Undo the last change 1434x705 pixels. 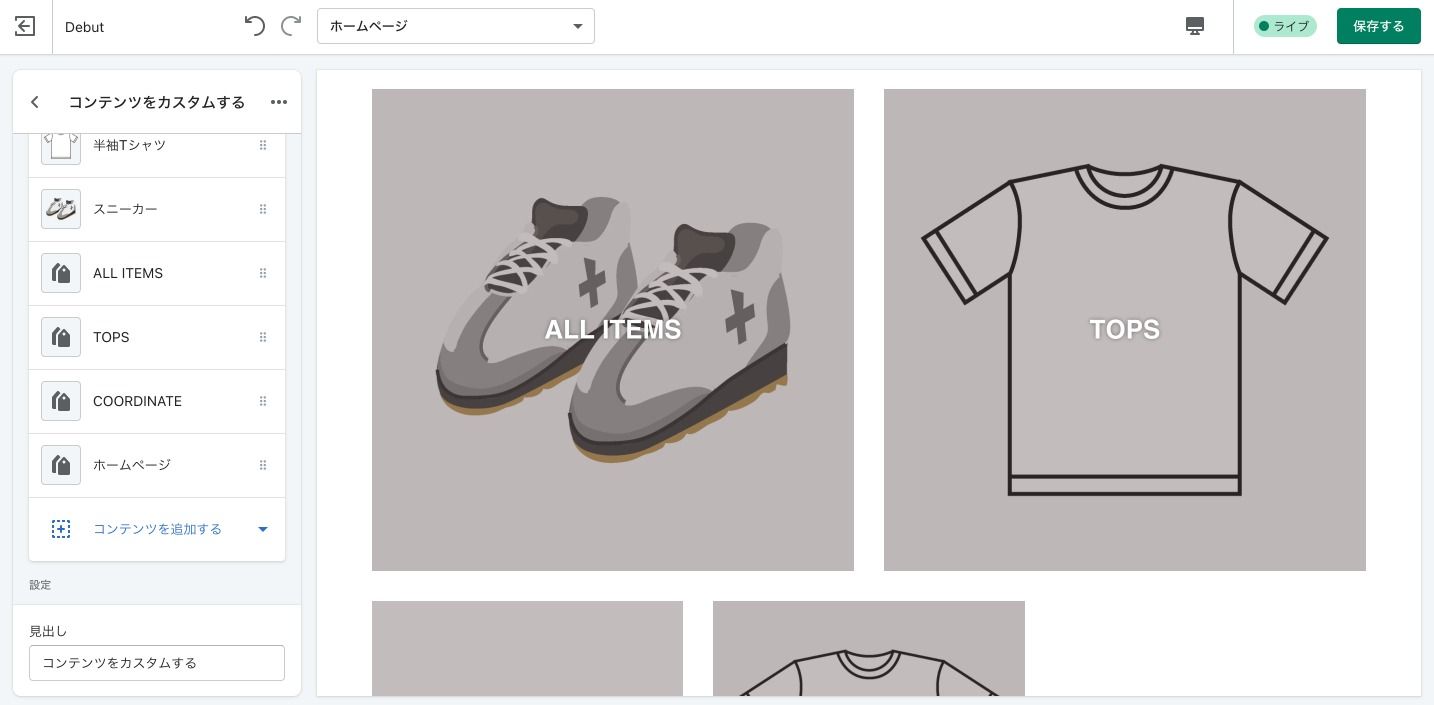[x=255, y=26]
